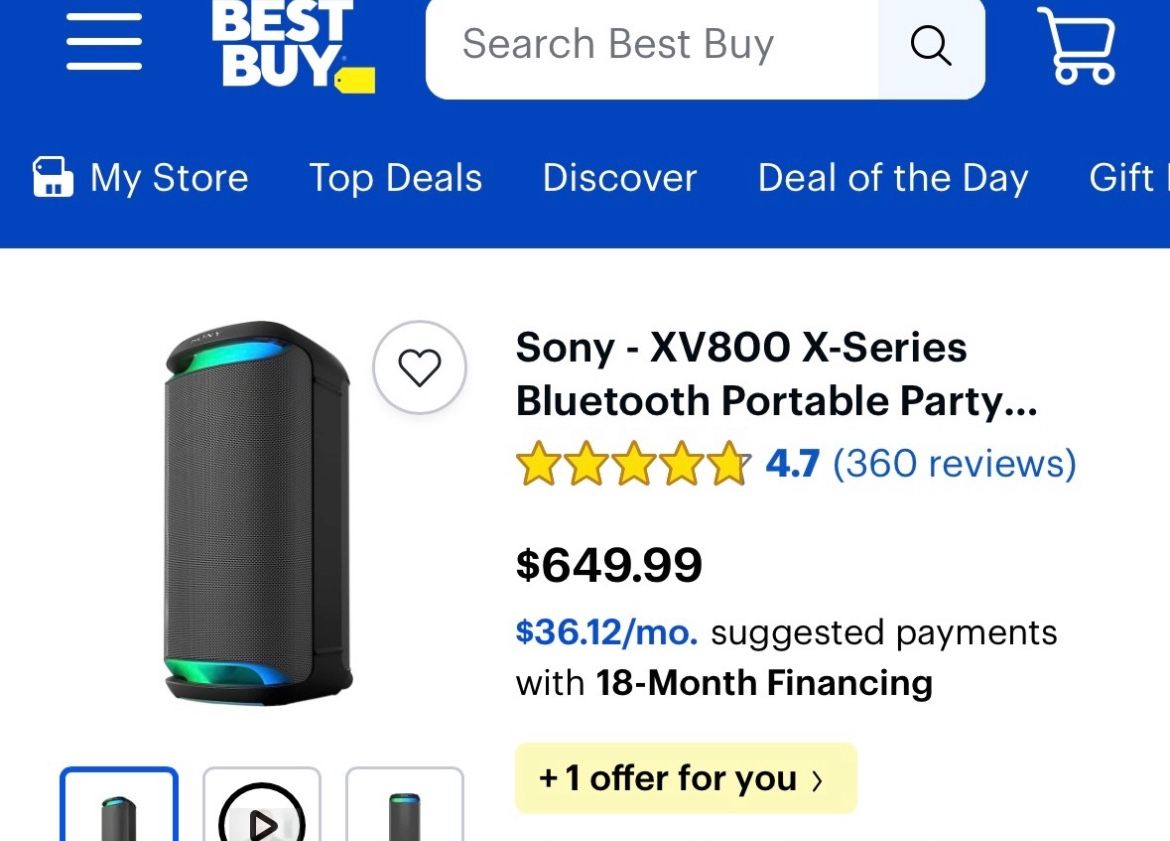This screenshot has height=841, width=1170.
Task: Open the Discover section
Action: click(x=620, y=178)
